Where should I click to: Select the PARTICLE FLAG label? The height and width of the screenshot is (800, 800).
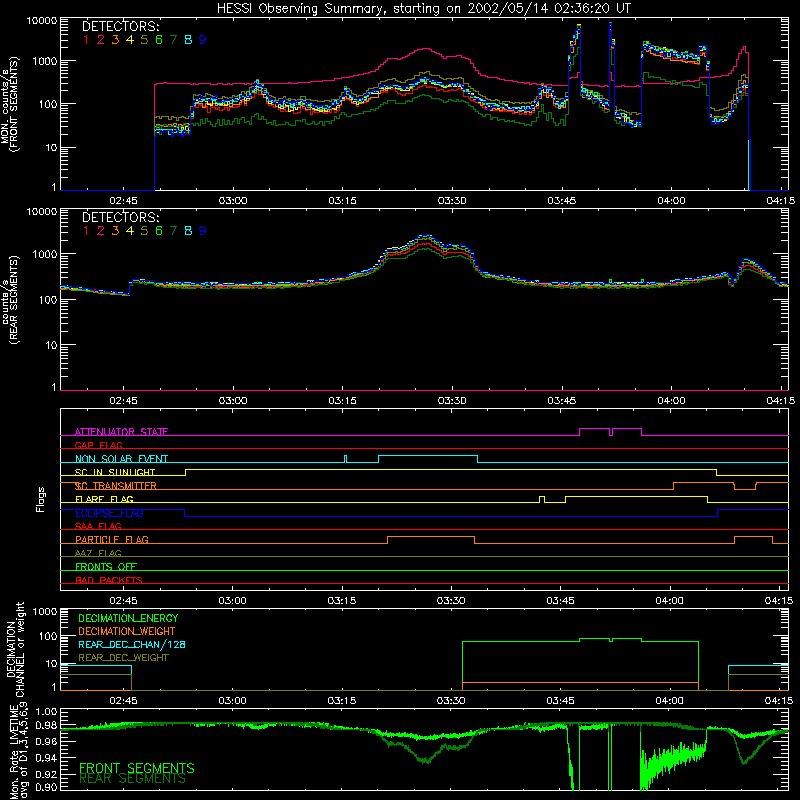pyautogui.click(x=112, y=539)
